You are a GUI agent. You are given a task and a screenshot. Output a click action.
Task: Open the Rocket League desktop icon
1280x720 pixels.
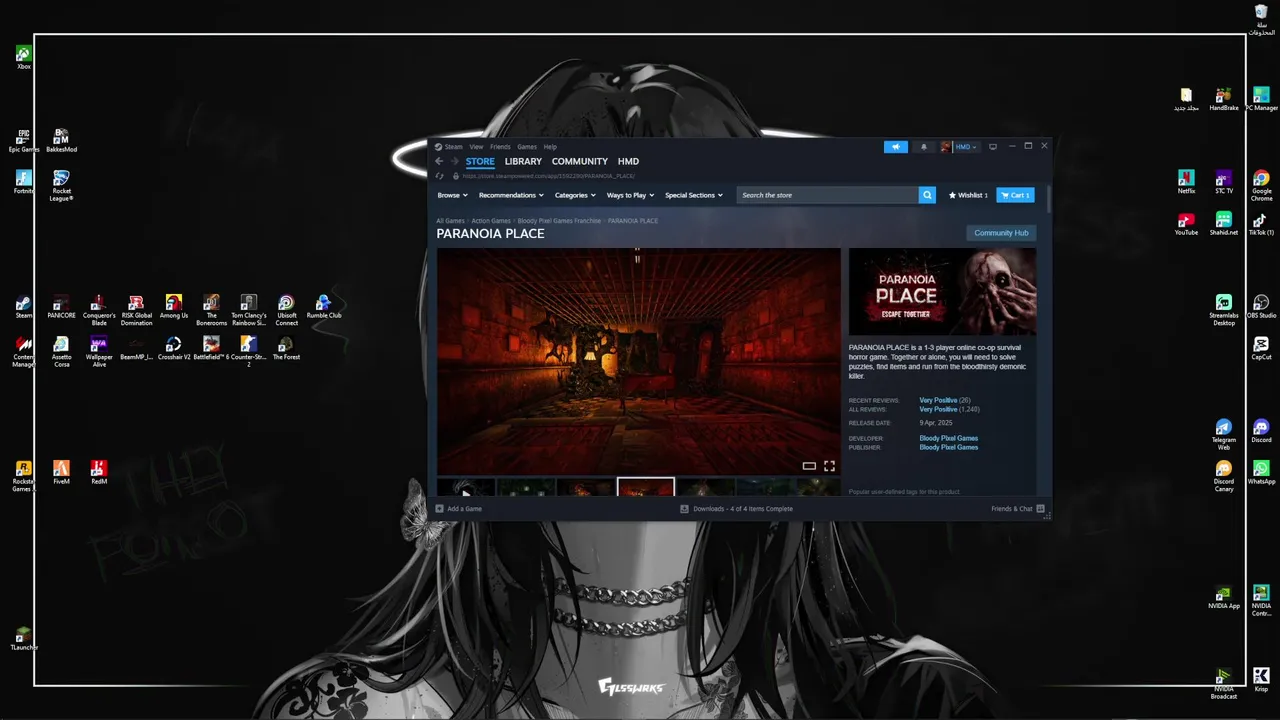point(61,185)
